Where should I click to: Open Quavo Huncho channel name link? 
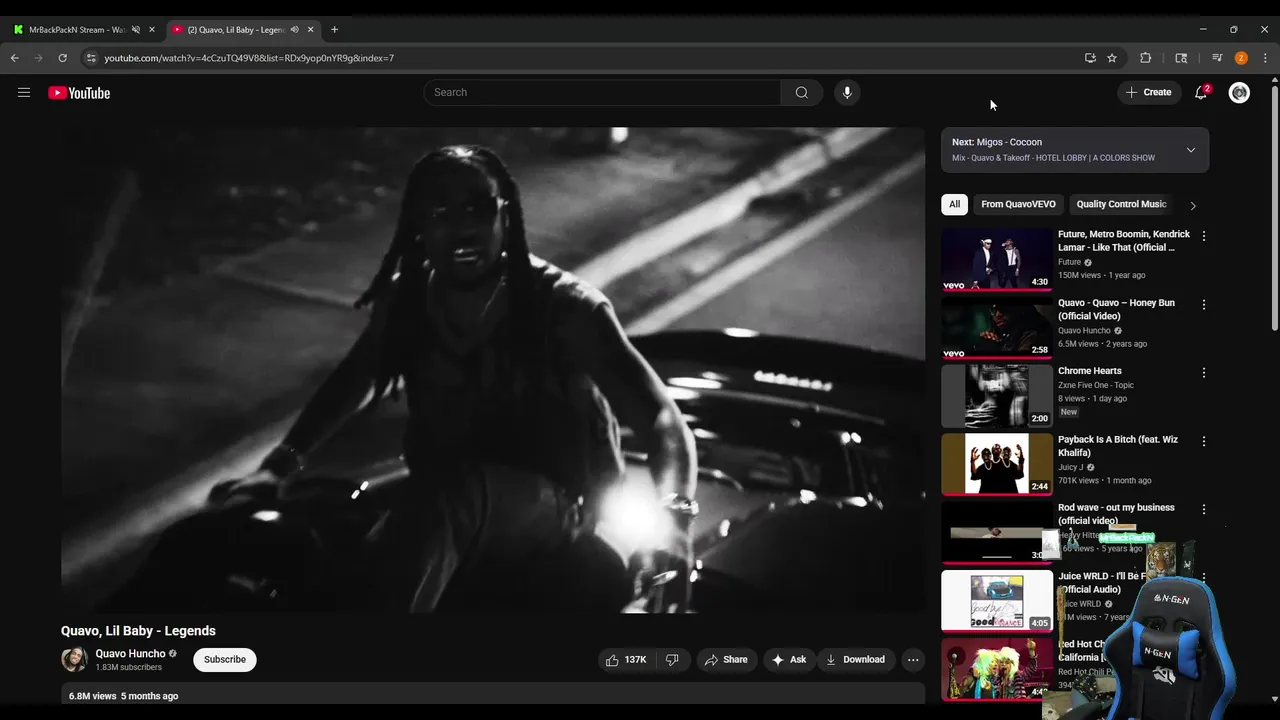pyautogui.click(x=130, y=654)
